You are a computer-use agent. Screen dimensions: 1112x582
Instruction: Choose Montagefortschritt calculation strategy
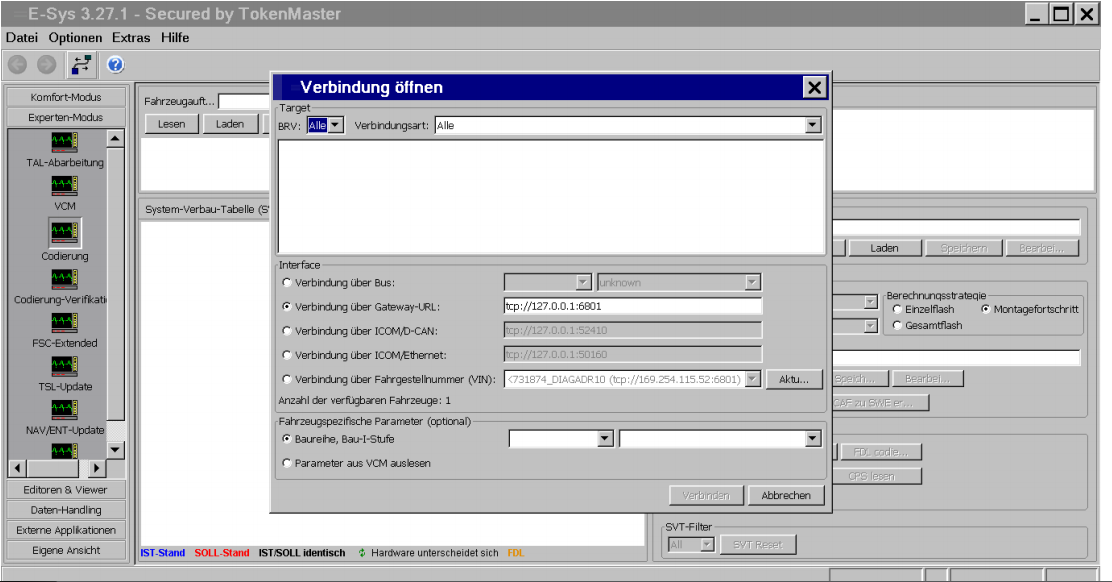point(986,309)
